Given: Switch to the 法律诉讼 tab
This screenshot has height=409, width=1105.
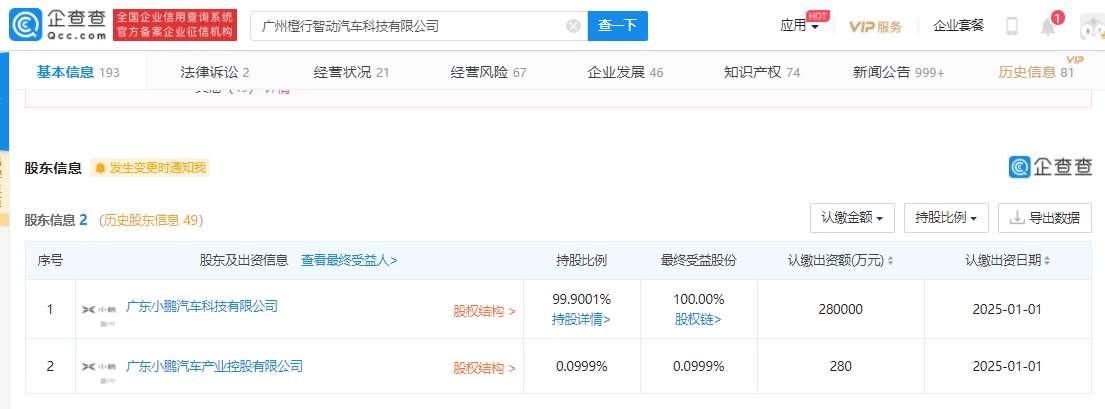Looking at the screenshot, I should (215, 72).
